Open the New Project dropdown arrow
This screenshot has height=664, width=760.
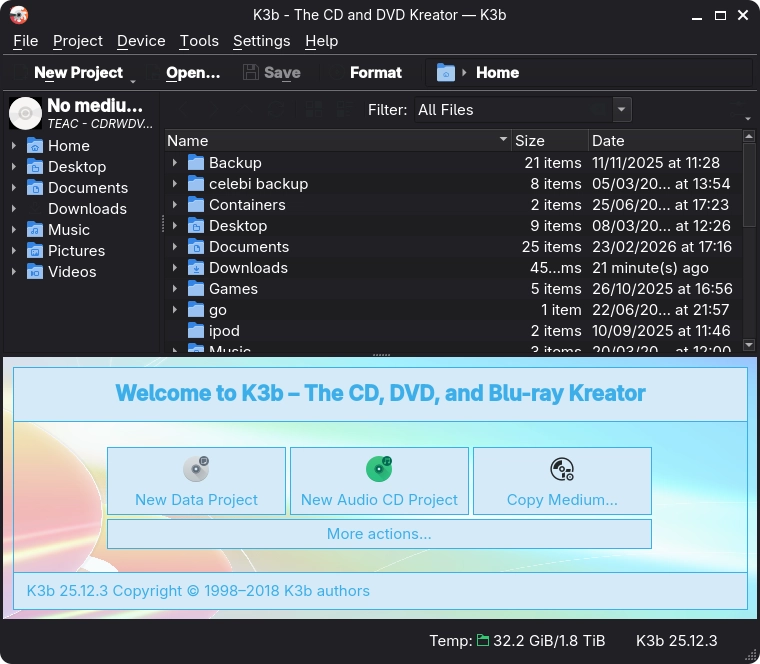[x=133, y=81]
